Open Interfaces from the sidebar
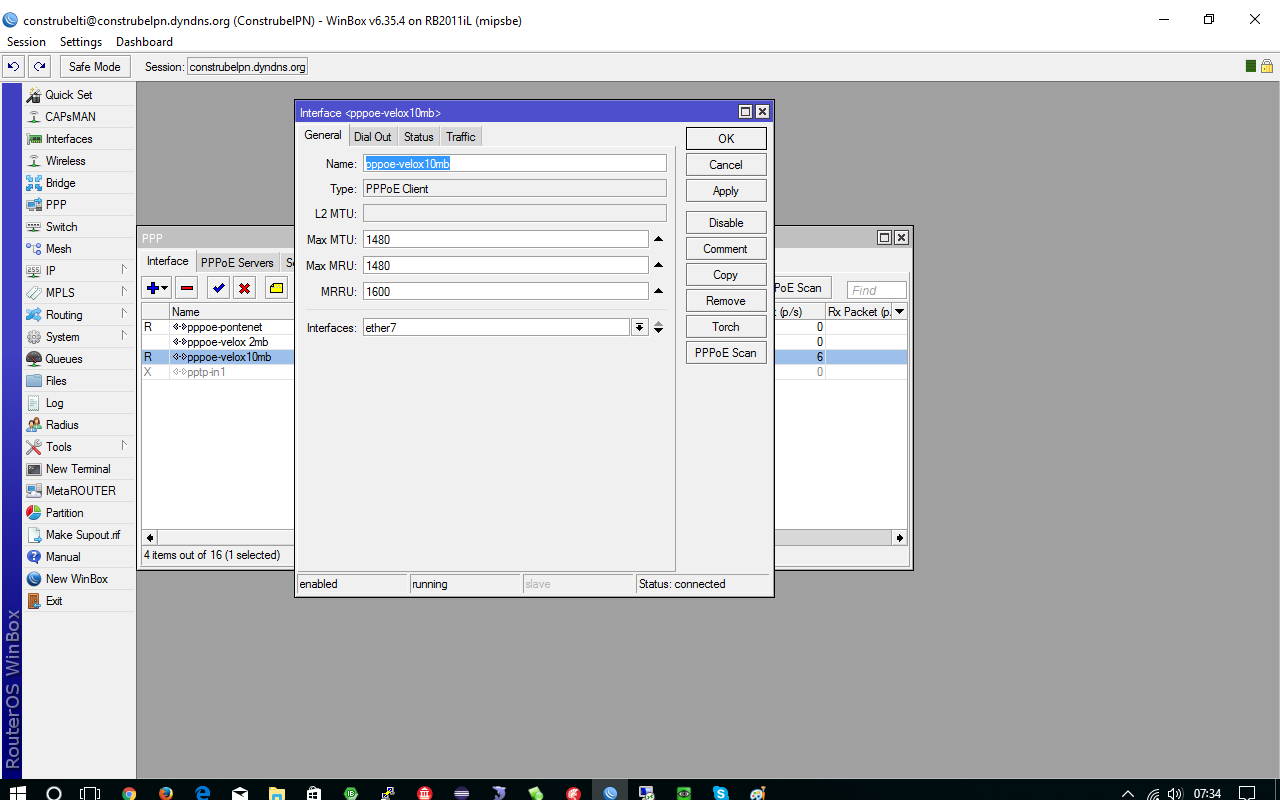The height and width of the screenshot is (800, 1280). 68,139
